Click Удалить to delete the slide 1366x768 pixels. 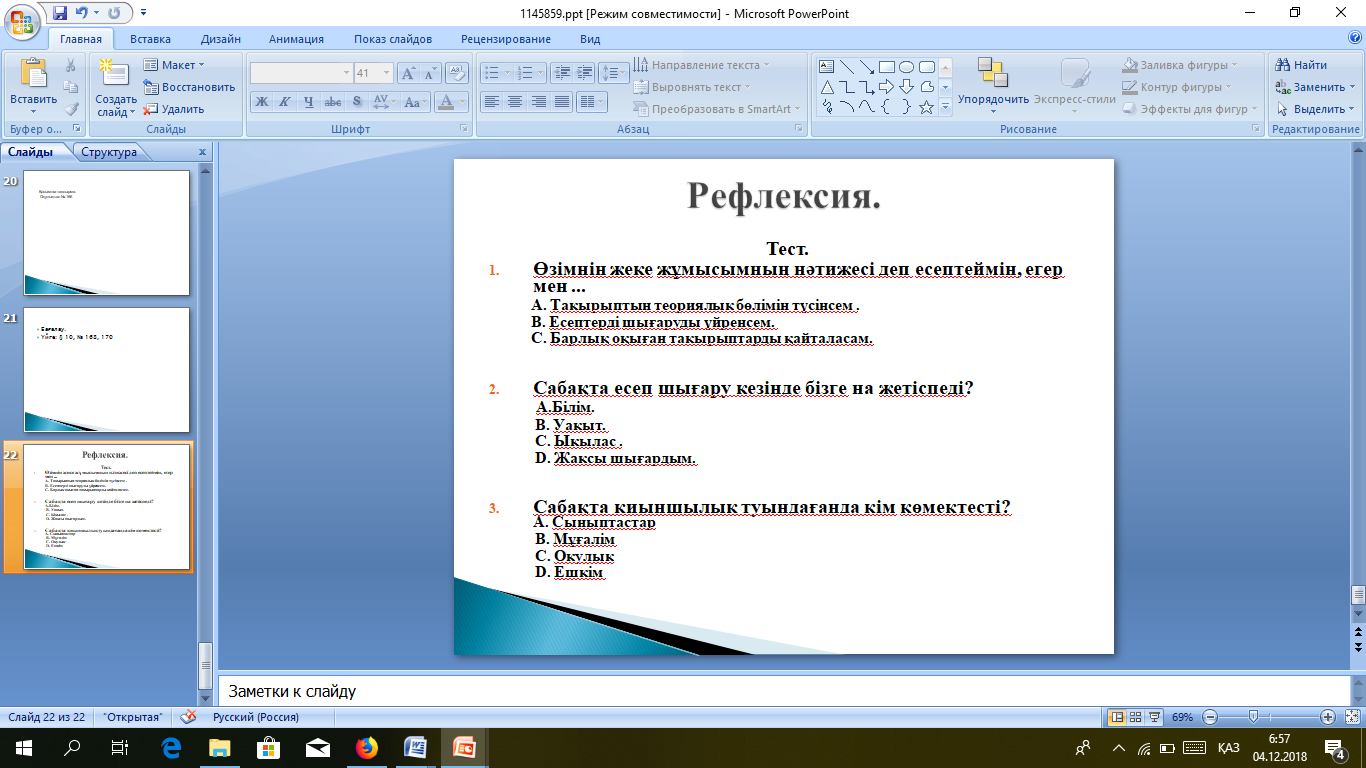pyautogui.click(x=173, y=109)
